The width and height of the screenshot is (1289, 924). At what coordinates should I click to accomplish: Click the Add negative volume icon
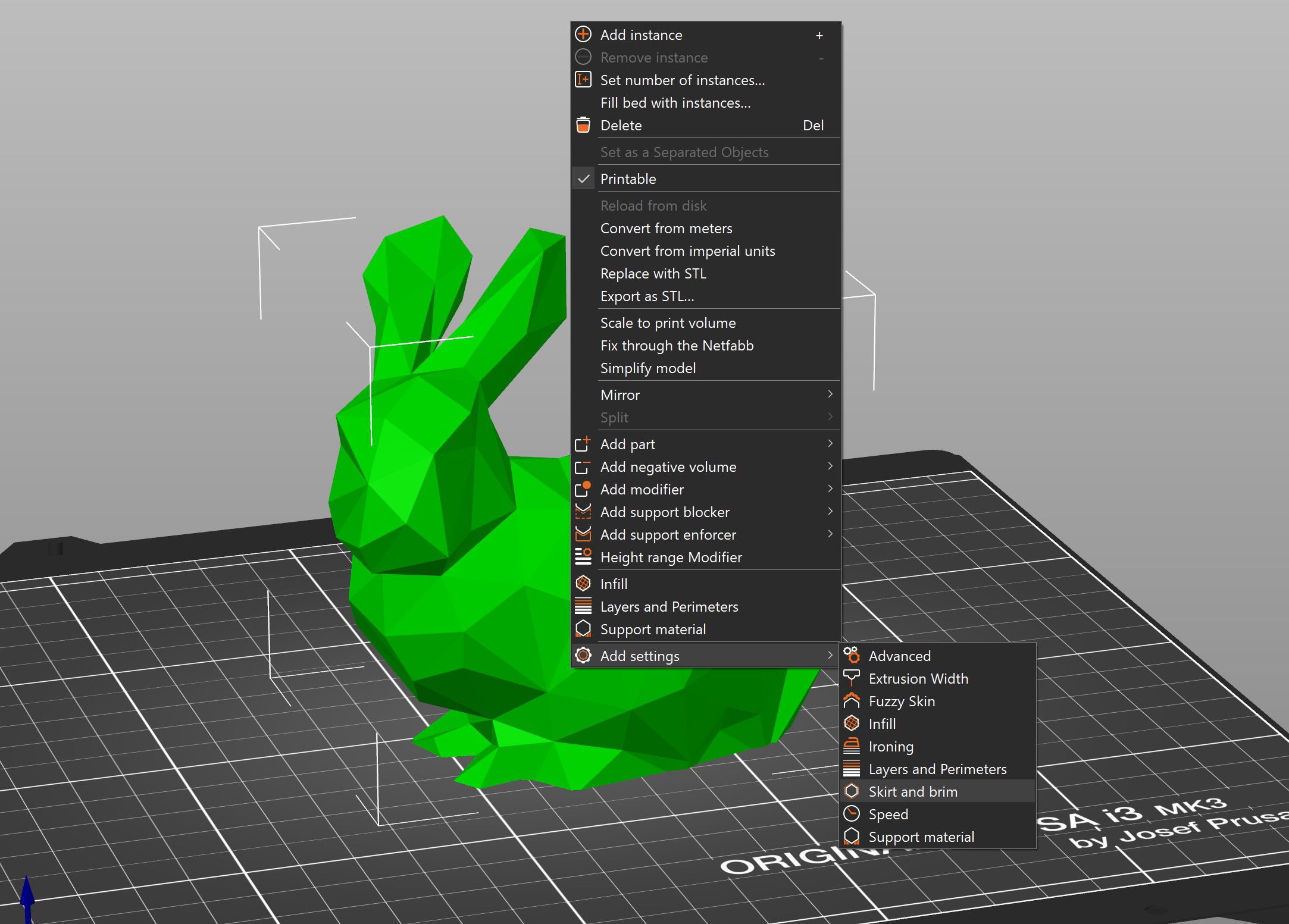tap(583, 466)
